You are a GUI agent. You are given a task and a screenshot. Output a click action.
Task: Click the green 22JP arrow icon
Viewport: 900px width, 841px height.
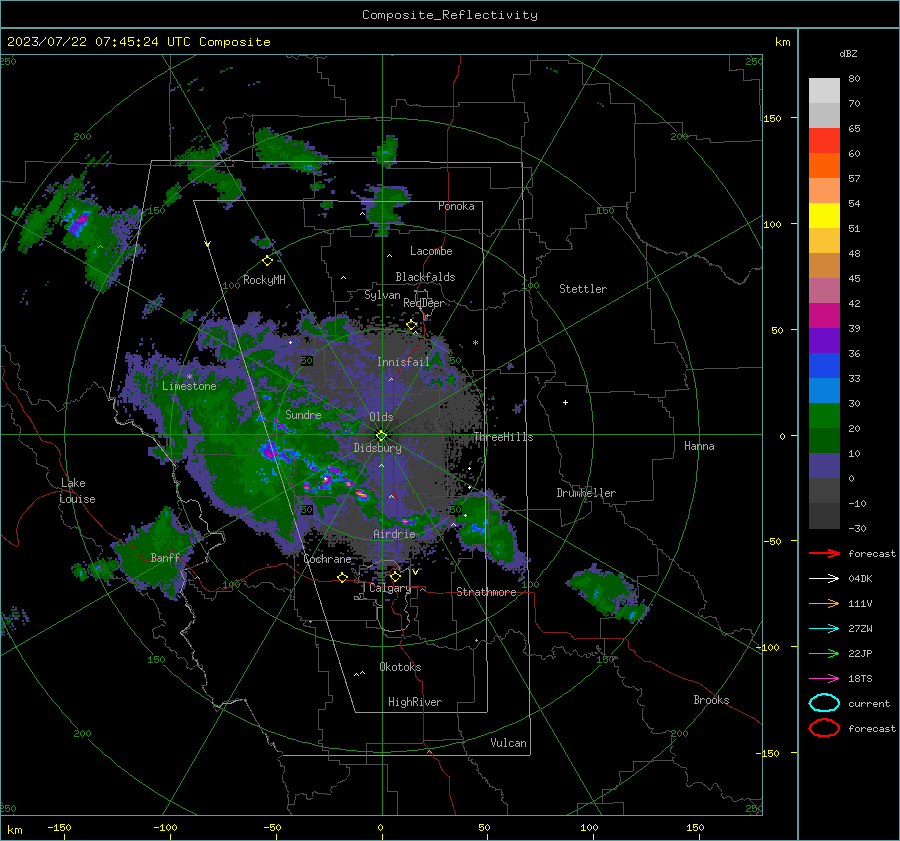coord(824,653)
